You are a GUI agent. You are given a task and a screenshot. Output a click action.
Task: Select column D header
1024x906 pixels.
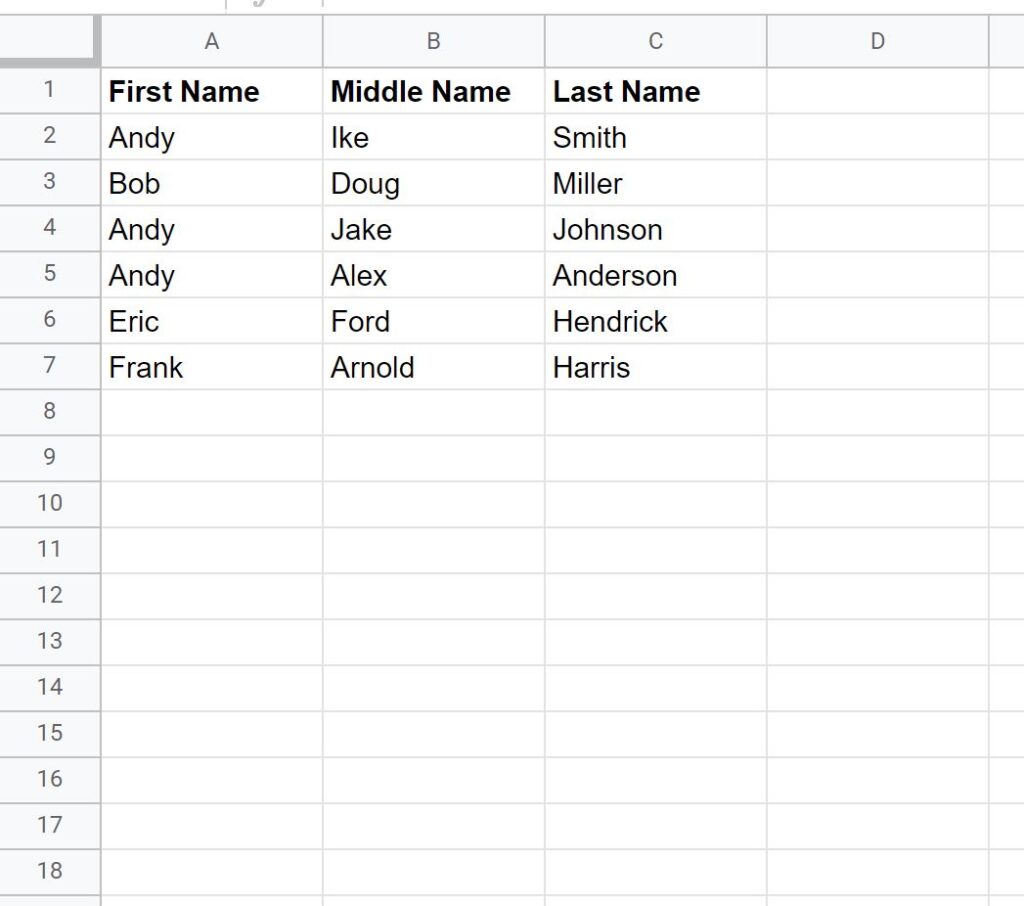(877, 41)
